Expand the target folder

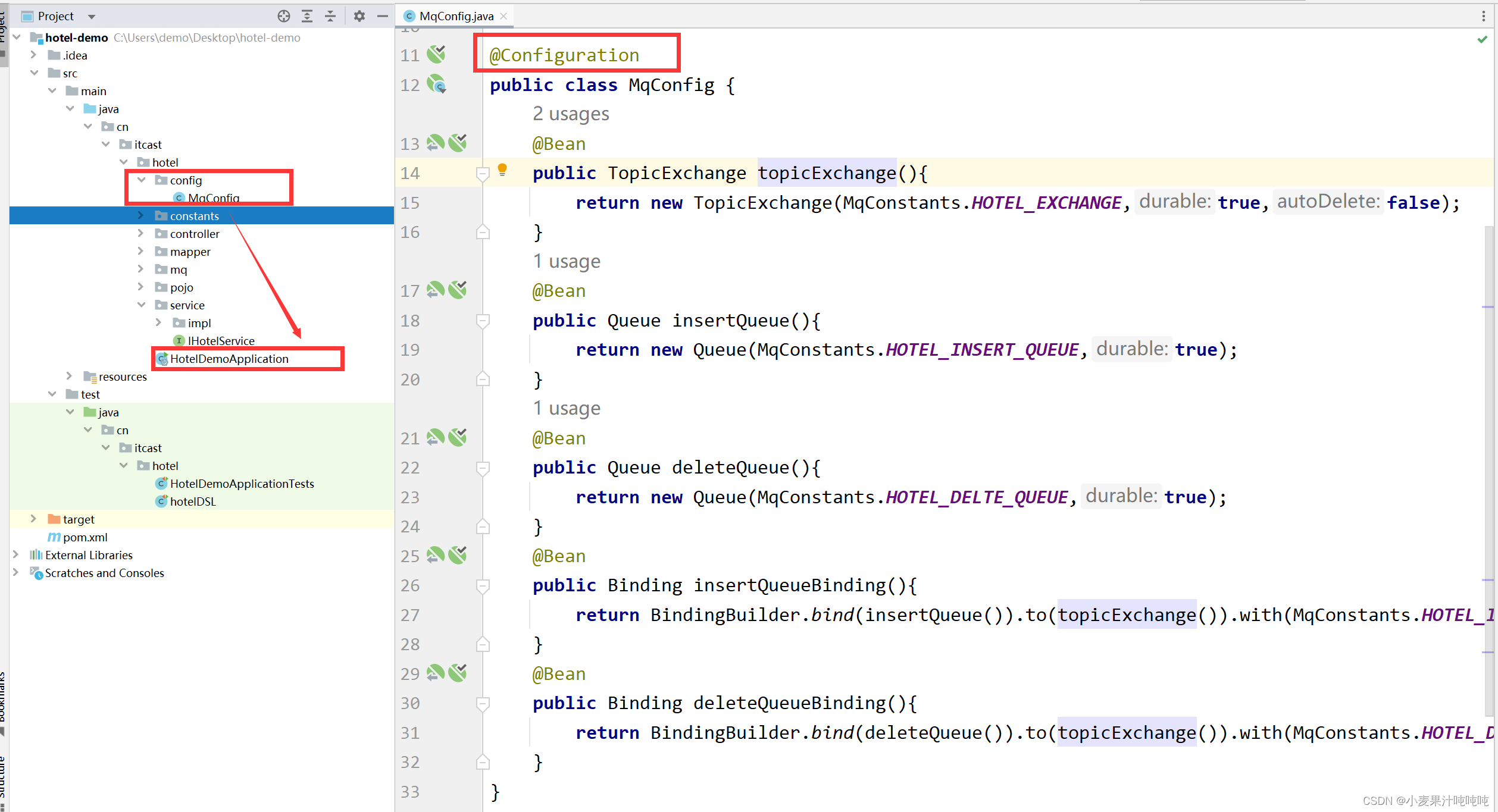coord(34,519)
